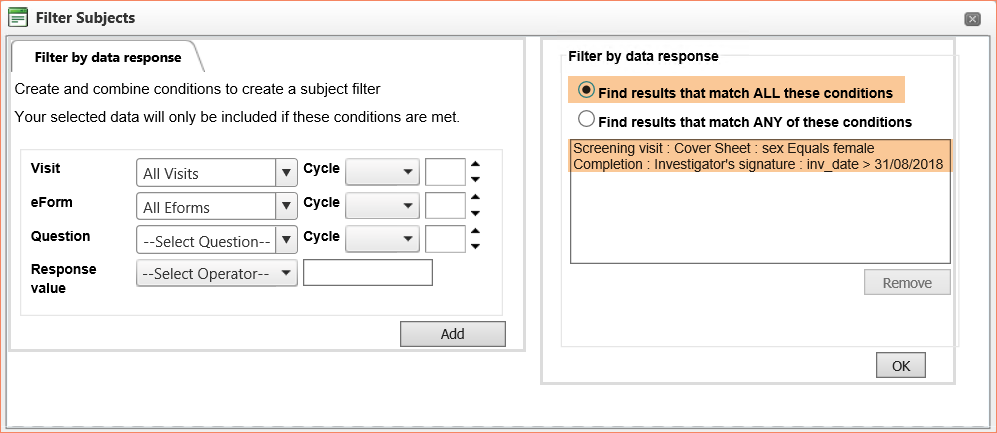Click the Response value text field
Screen dimensions: 997x433
tap(368, 273)
